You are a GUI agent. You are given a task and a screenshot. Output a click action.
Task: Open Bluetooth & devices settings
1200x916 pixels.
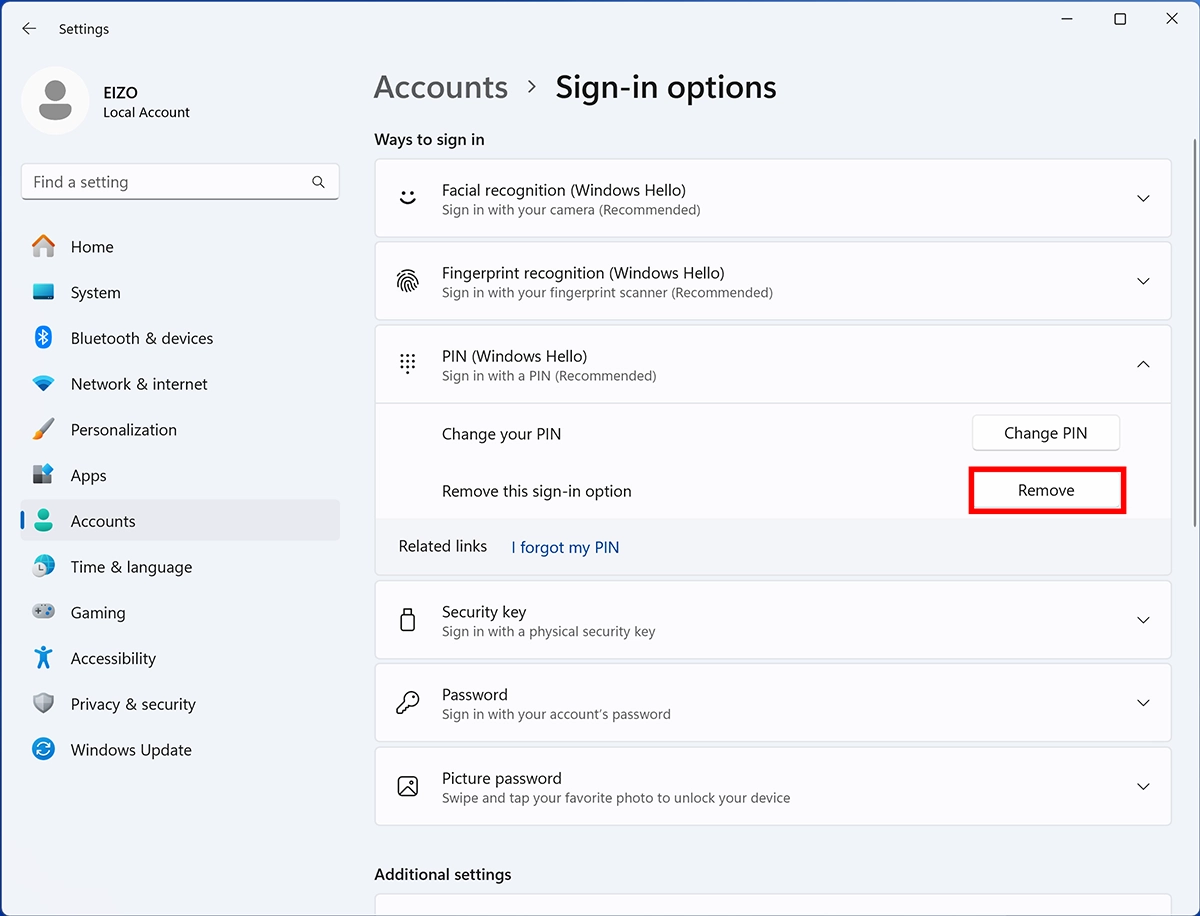pos(180,338)
